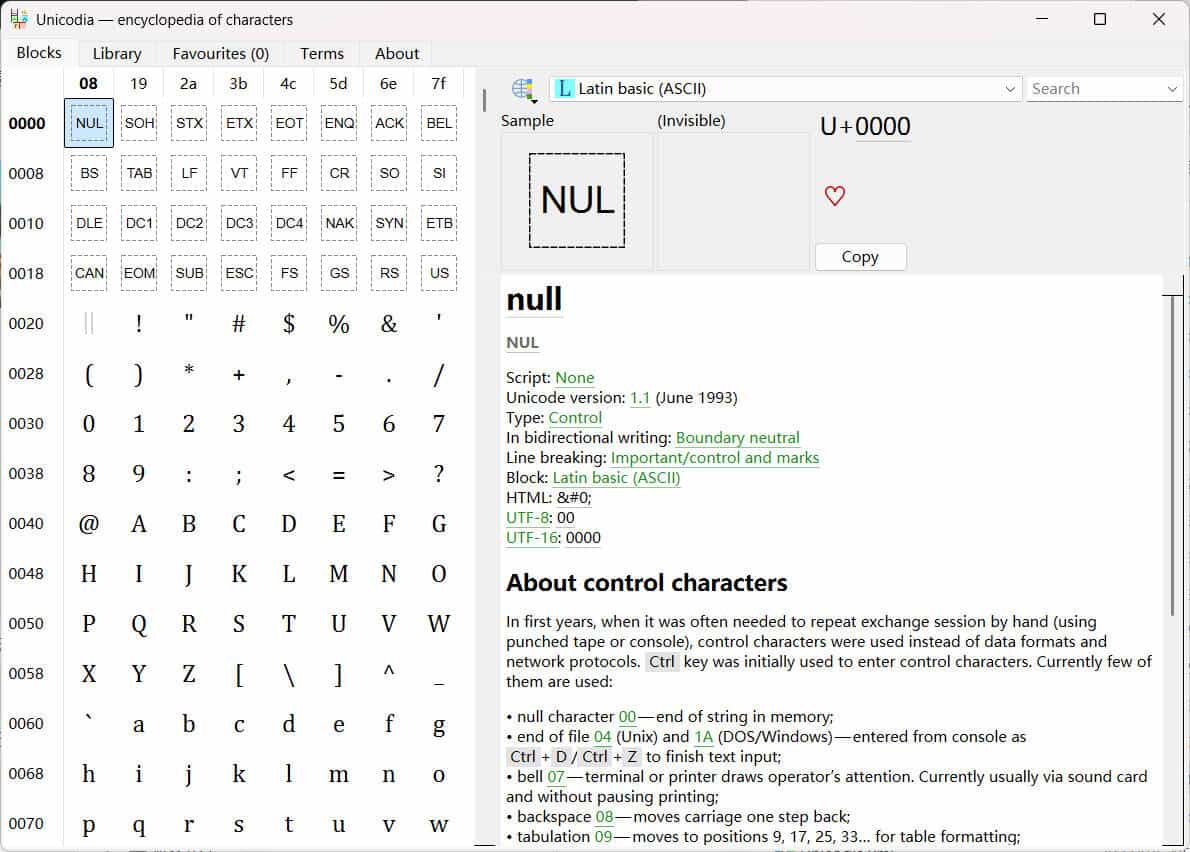Toggle the heart to favourite U+0000

[834, 195]
